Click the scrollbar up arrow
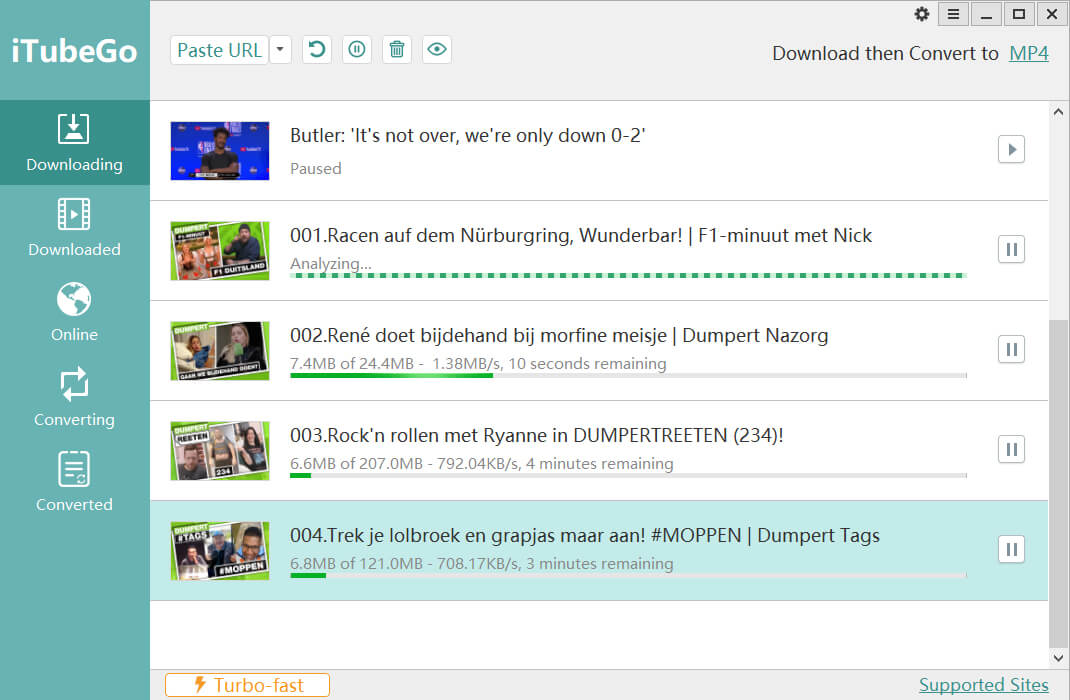This screenshot has height=700, width=1070. (x=1058, y=112)
